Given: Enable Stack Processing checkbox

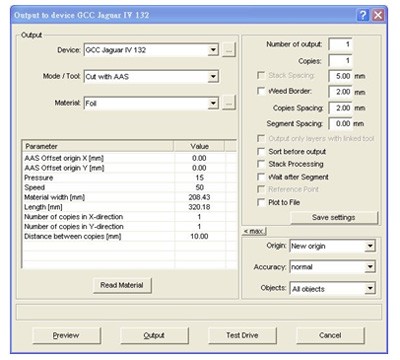Looking at the screenshot, I should click(x=261, y=164).
